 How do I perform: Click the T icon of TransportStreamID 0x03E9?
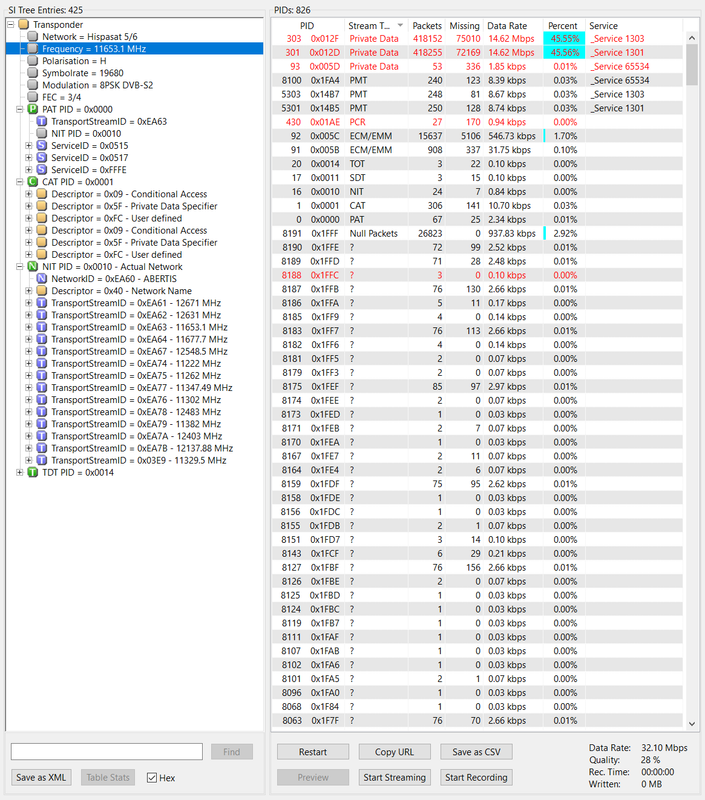click(42, 461)
